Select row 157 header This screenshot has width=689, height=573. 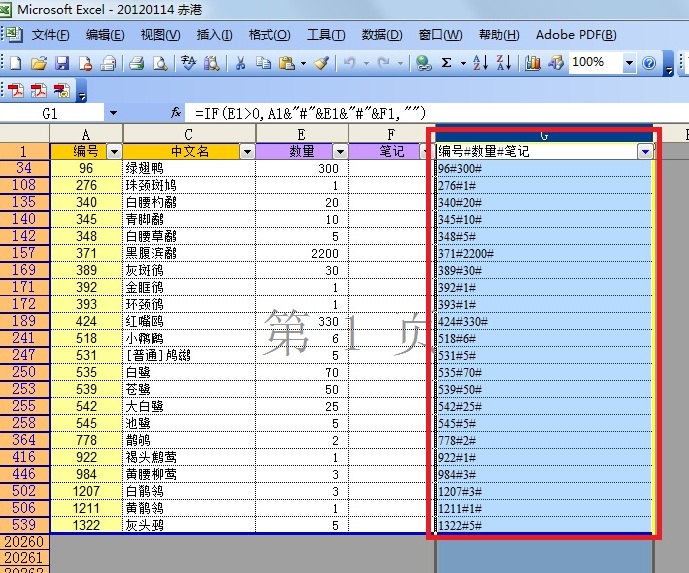click(x=24, y=254)
